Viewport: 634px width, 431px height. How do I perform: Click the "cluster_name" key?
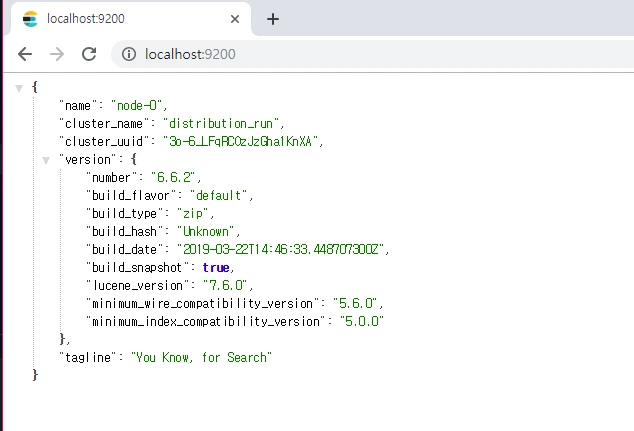point(104,123)
